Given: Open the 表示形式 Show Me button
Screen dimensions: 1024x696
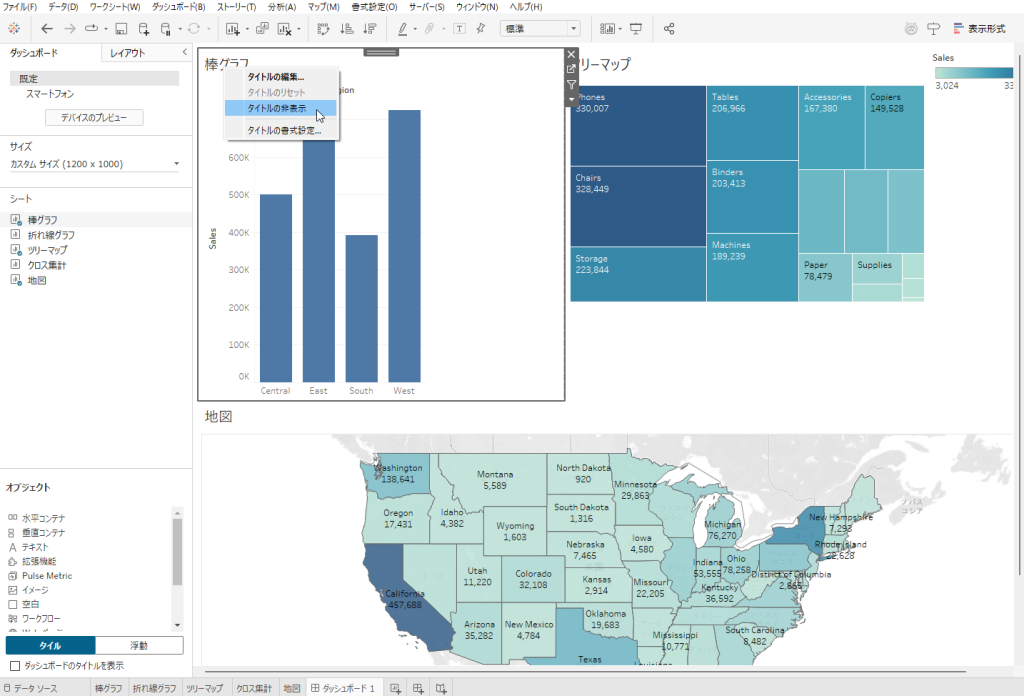Looking at the screenshot, I should point(979,28).
